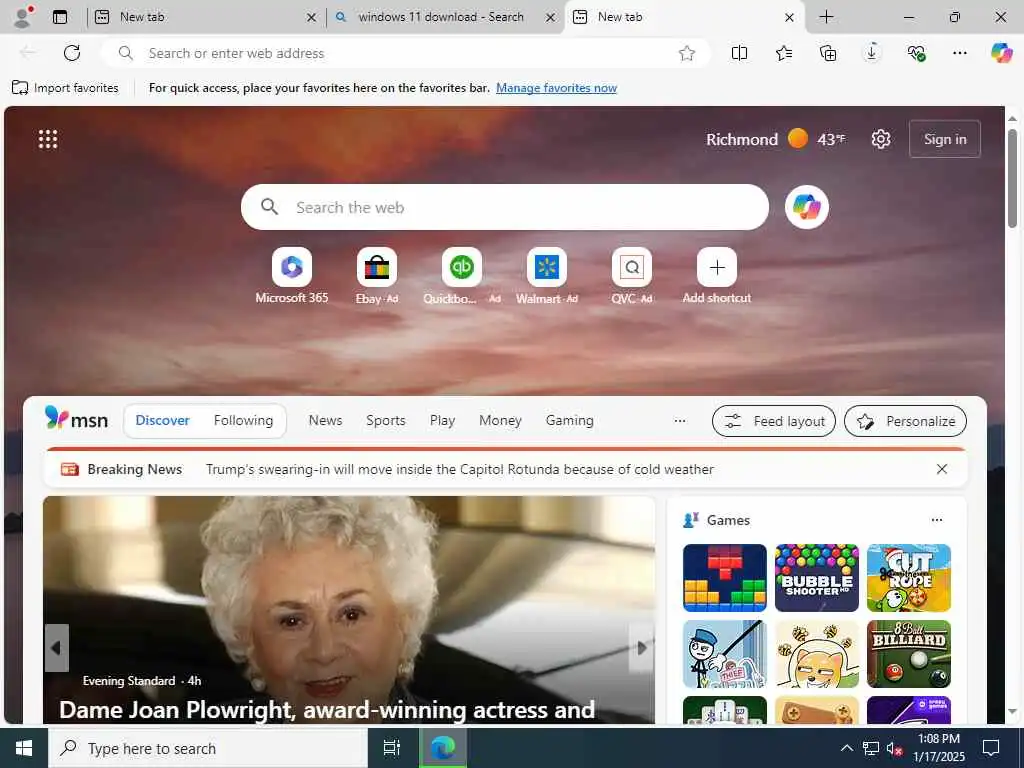Image resolution: width=1024 pixels, height=768 pixels.
Task: Launch the block puzzle game tile
Action: (724, 578)
